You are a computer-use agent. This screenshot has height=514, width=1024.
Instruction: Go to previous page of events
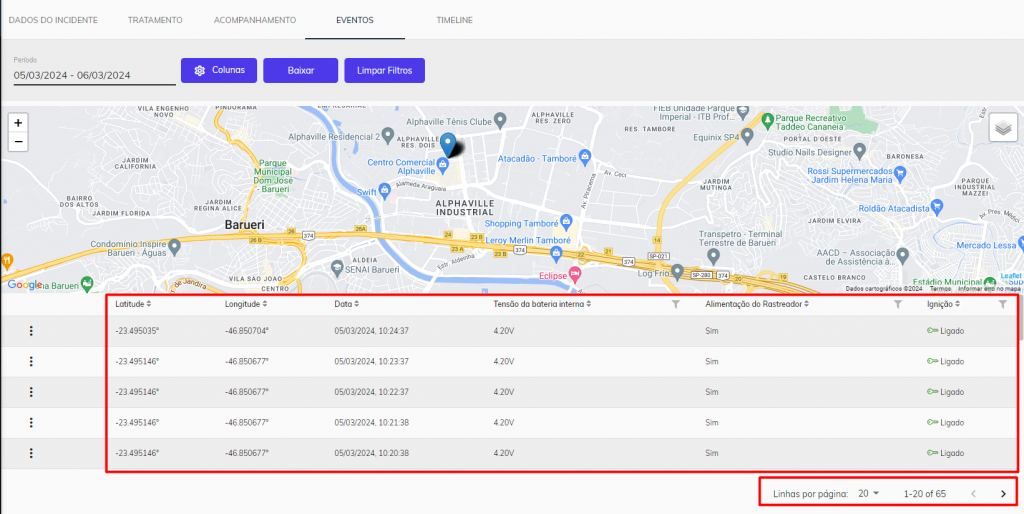[x=973, y=494]
